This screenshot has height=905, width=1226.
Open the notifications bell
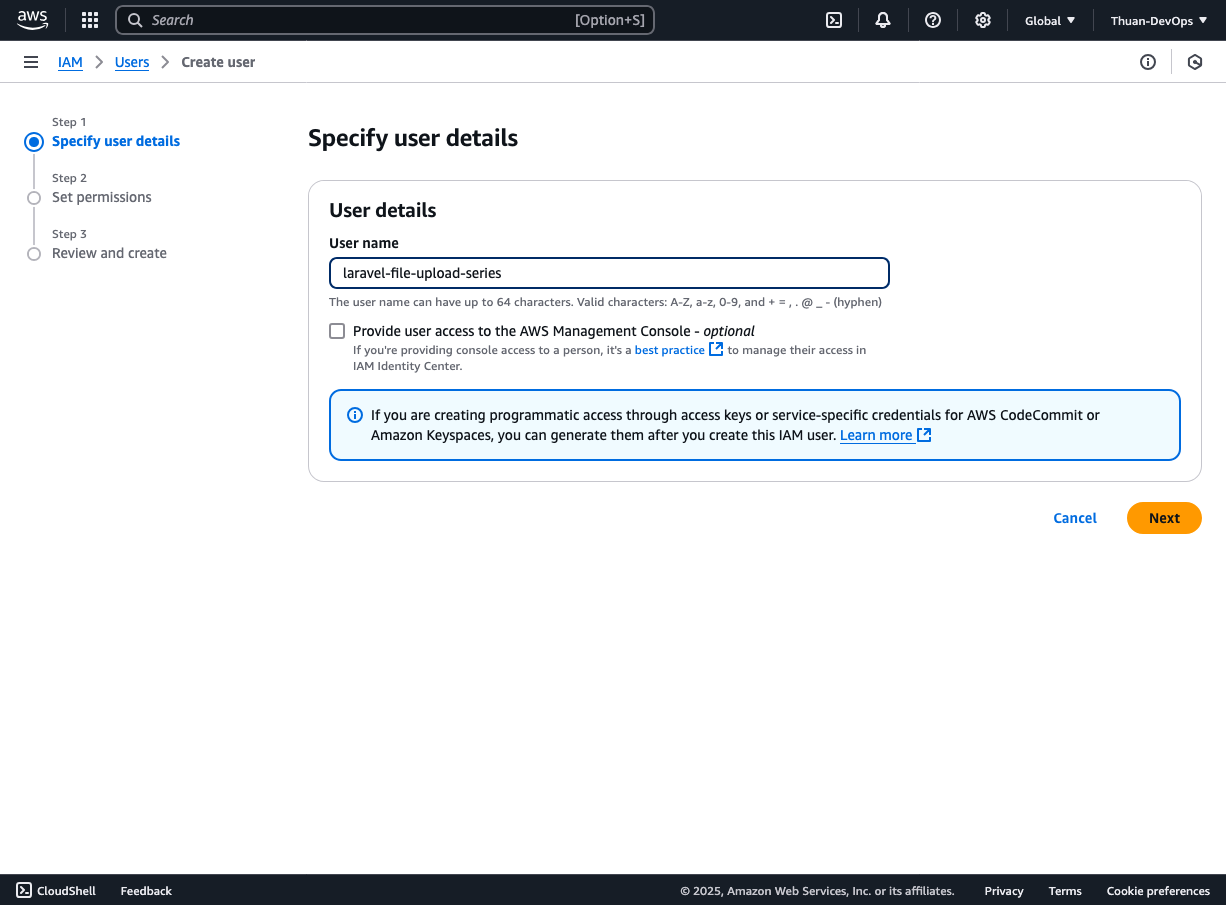point(883,20)
